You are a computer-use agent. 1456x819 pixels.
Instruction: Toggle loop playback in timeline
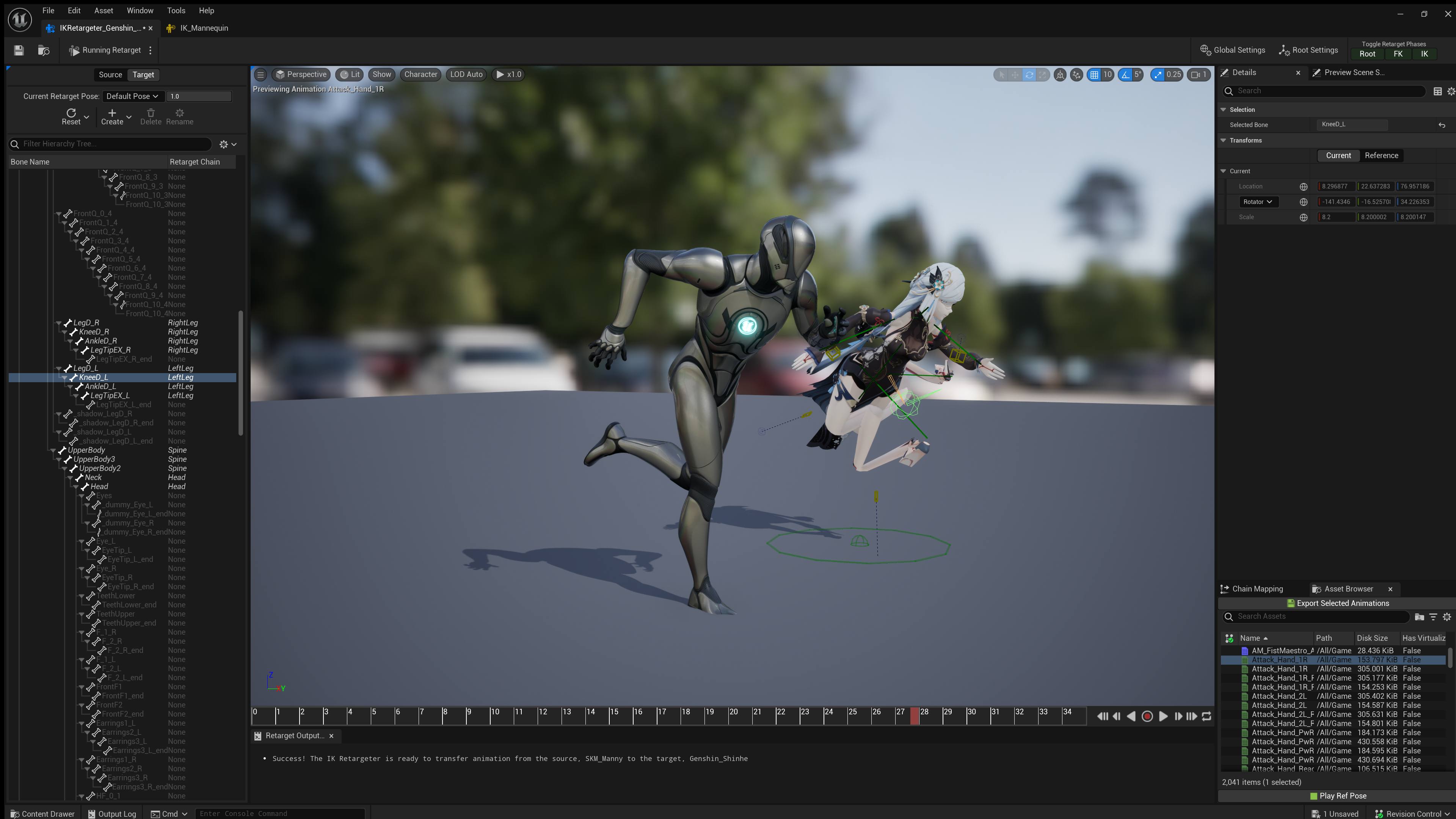pos(1206,716)
